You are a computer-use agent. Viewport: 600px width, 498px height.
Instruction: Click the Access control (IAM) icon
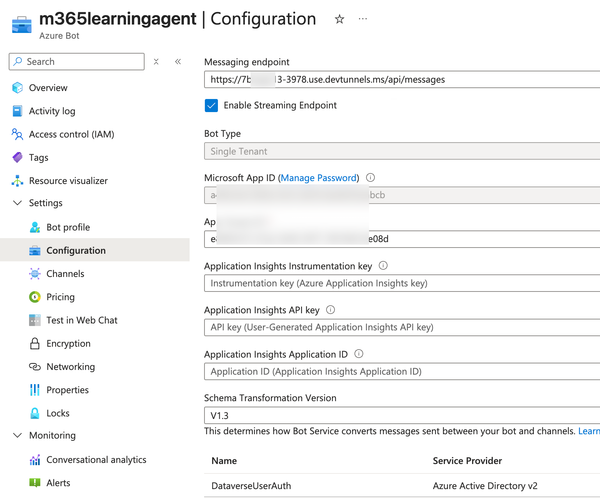point(17,134)
